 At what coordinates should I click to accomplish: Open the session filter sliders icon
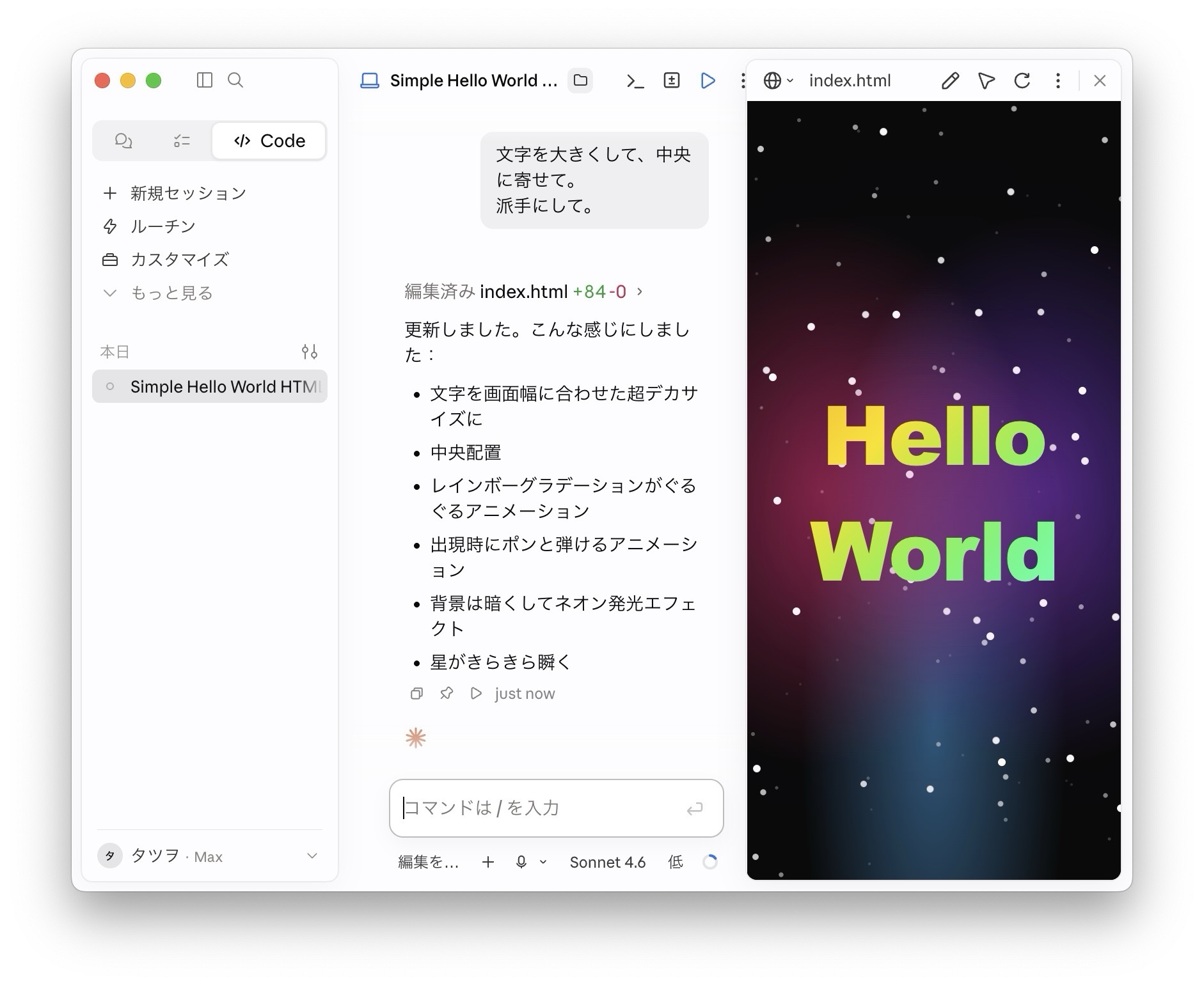click(x=310, y=351)
